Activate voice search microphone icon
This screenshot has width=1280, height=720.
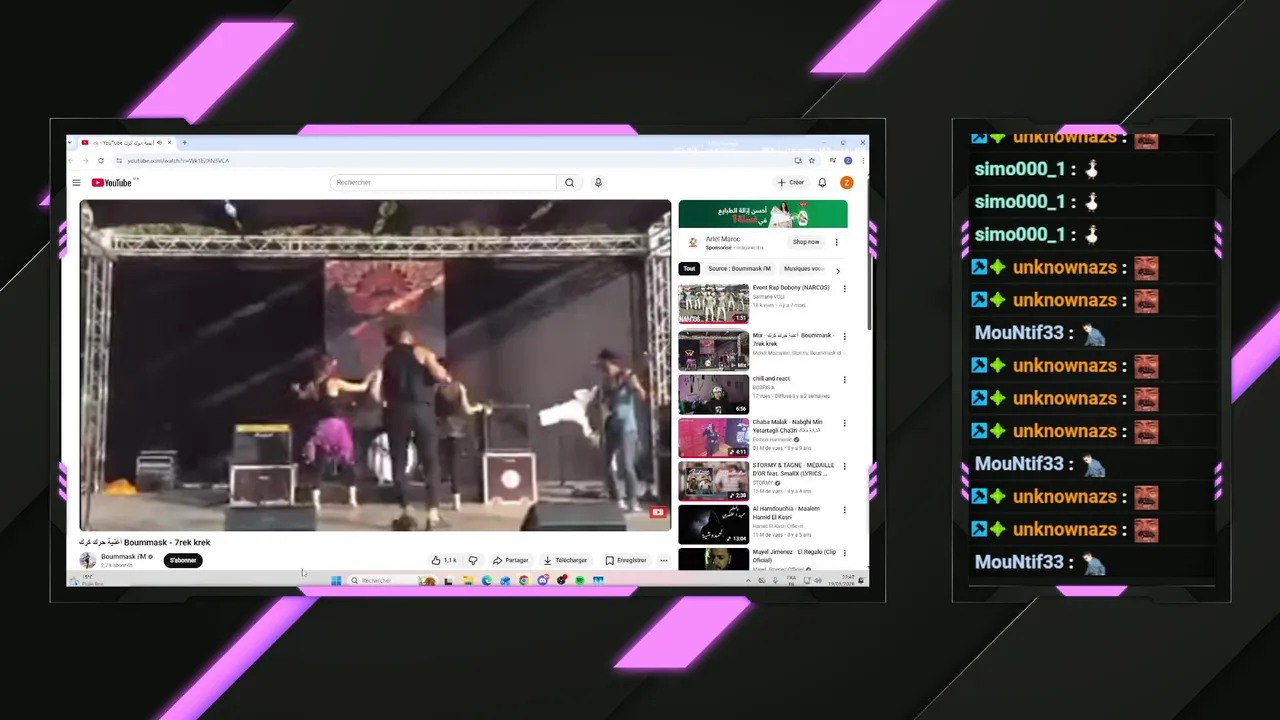[x=598, y=183]
